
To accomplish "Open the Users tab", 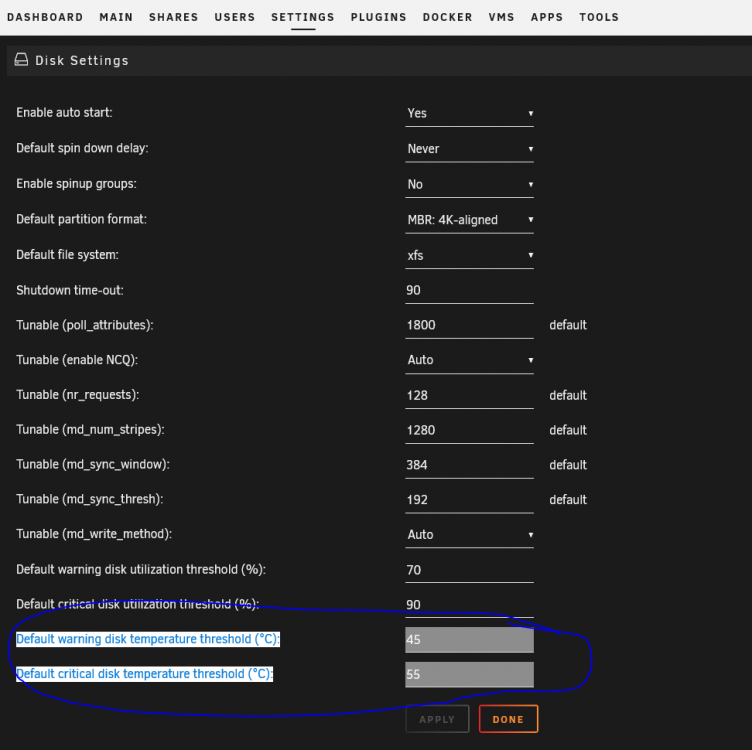I will 235,17.
